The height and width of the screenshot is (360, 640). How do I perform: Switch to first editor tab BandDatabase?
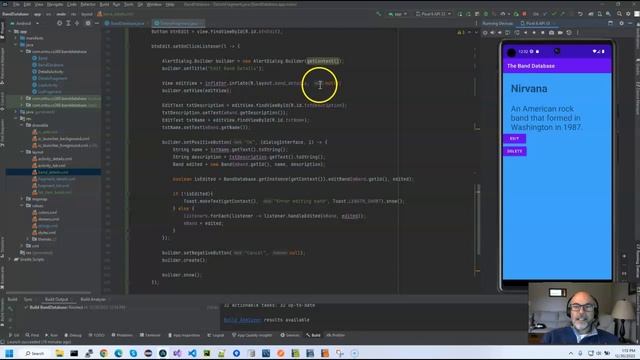coord(125,23)
